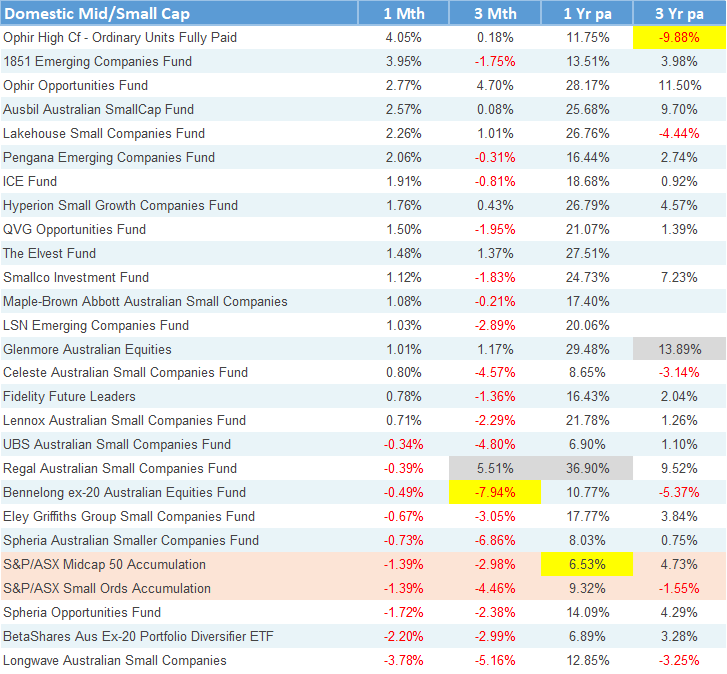This screenshot has width=727, height=674.
Task: Select 'Fidelity Future Leaders' row name
Action: (69, 397)
